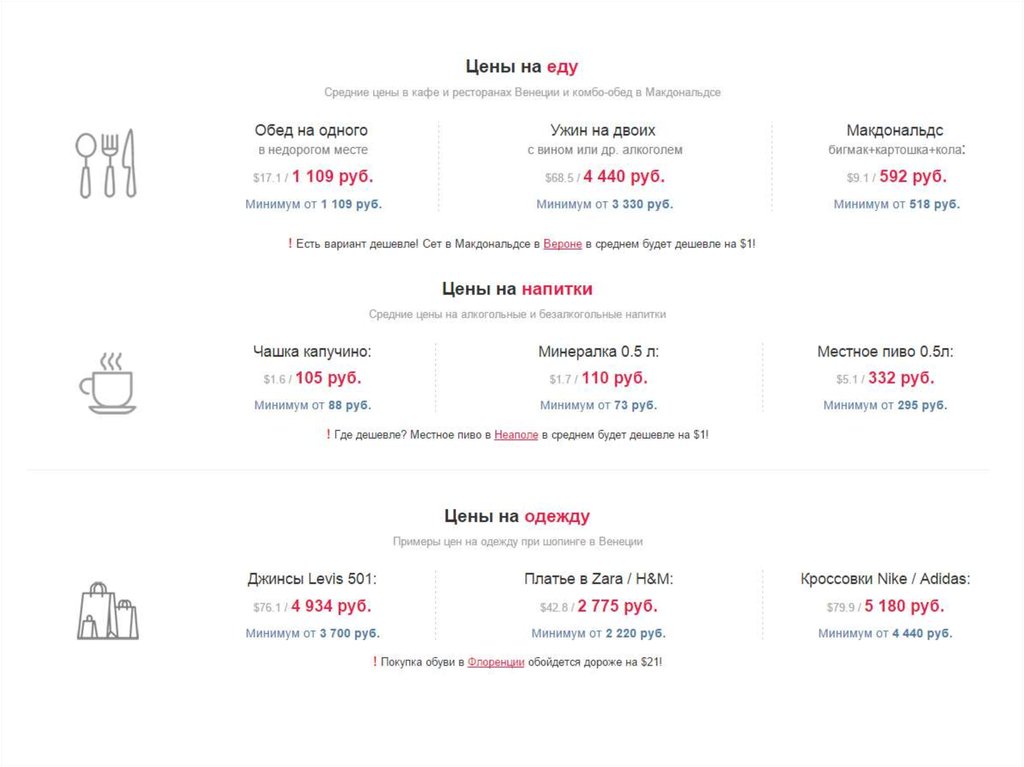Click the shopping bags icon
Image resolution: width=1024 pixels, height=767 pixels.
107,610
